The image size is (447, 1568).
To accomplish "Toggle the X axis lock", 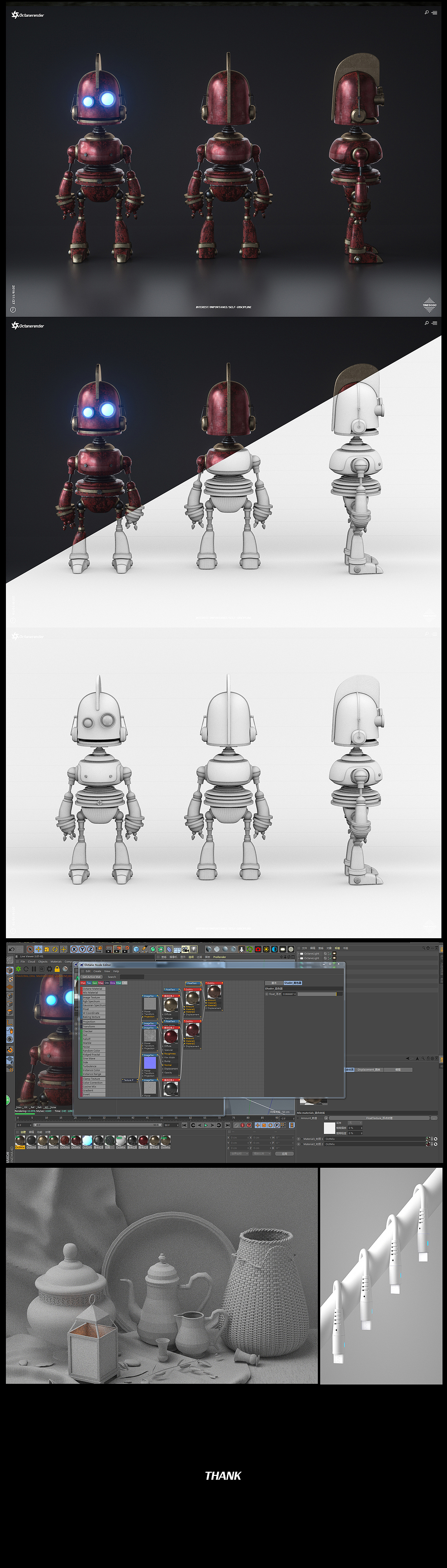I will tap(74, 949).
